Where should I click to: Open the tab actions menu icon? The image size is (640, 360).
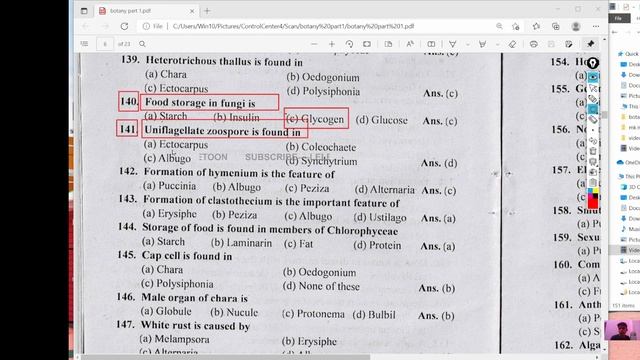click(x=84, y=11)
